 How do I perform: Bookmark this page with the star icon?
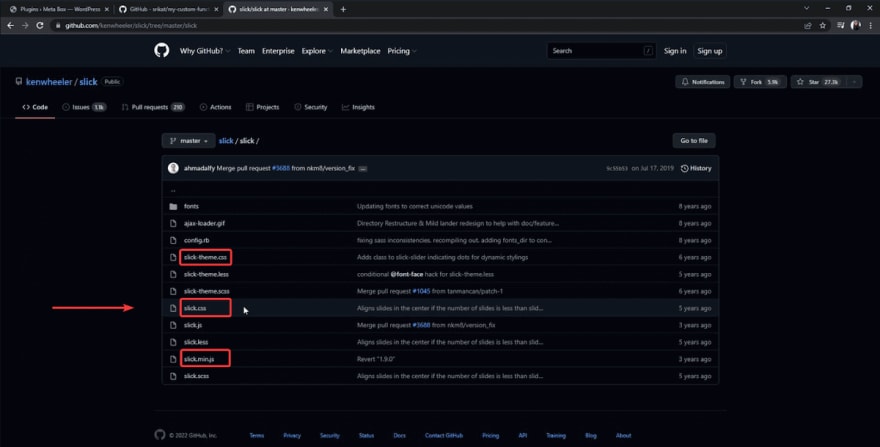pyautogui.click(x=823, y=25)
